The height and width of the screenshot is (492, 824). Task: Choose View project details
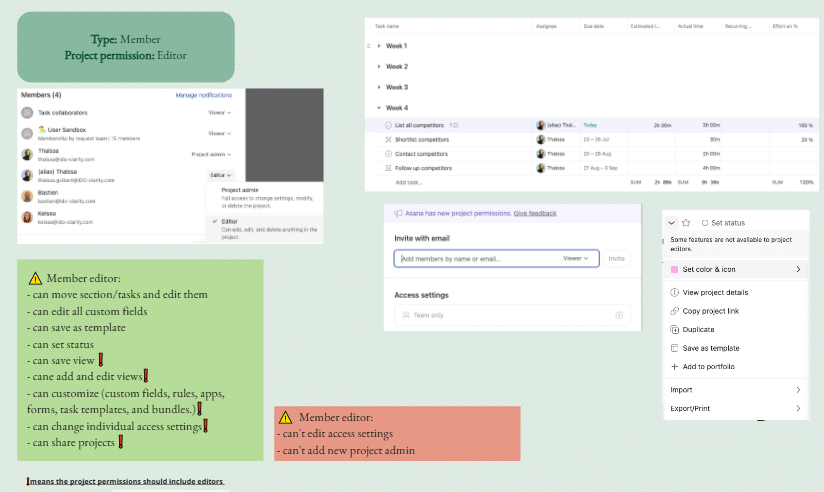click(736, 292)
